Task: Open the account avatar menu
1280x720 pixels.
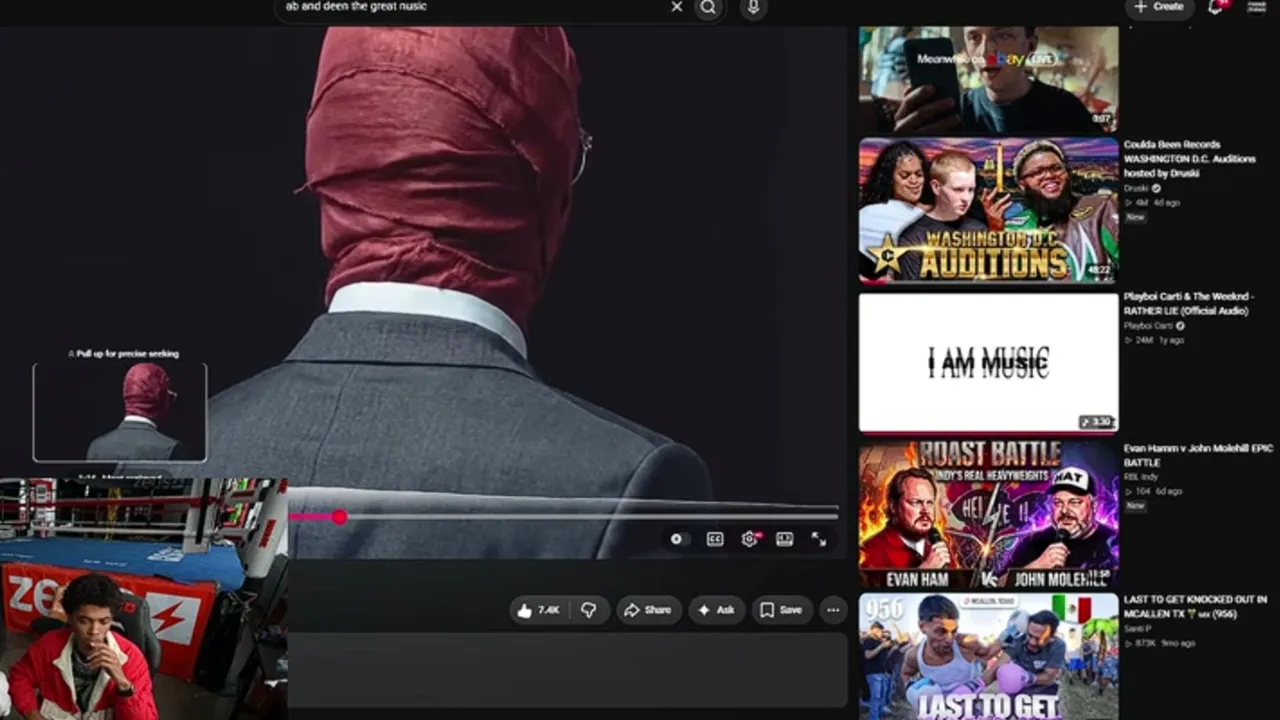Action: pos(1256,7)
